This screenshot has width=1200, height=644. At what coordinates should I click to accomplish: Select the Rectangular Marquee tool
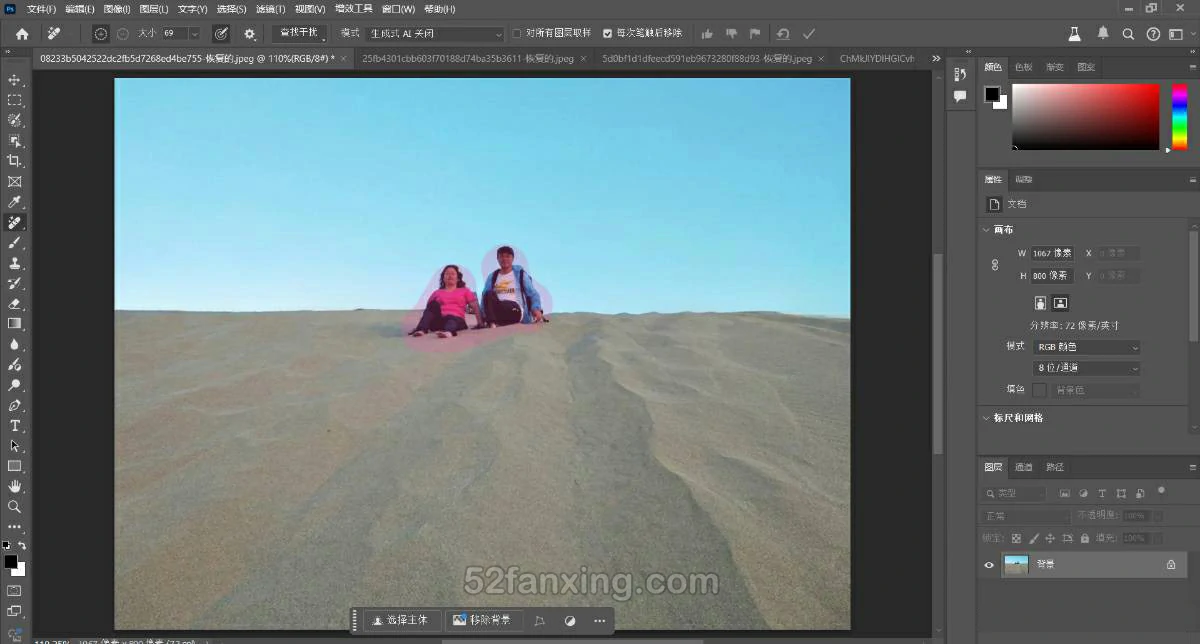14,100
